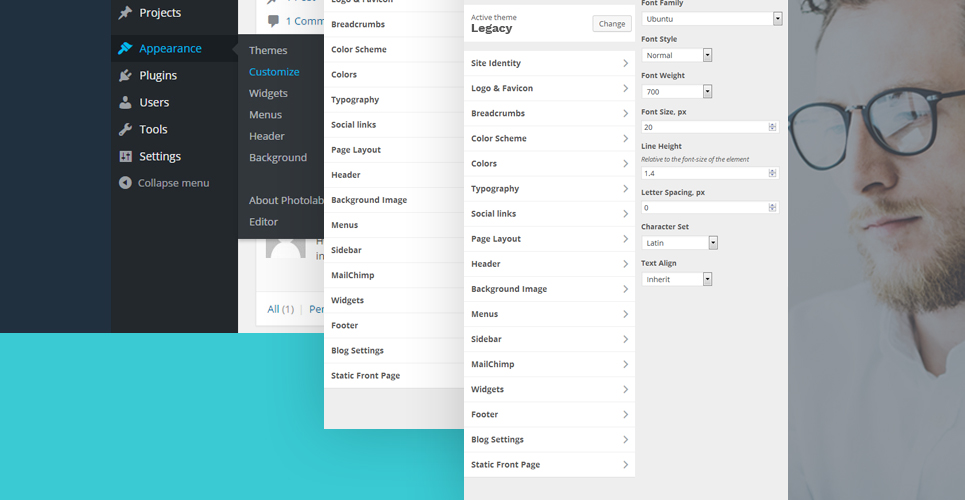The image size is (965, 500).
Task: Open MailChimp in the back customizer panel
Action: (394, 275)
